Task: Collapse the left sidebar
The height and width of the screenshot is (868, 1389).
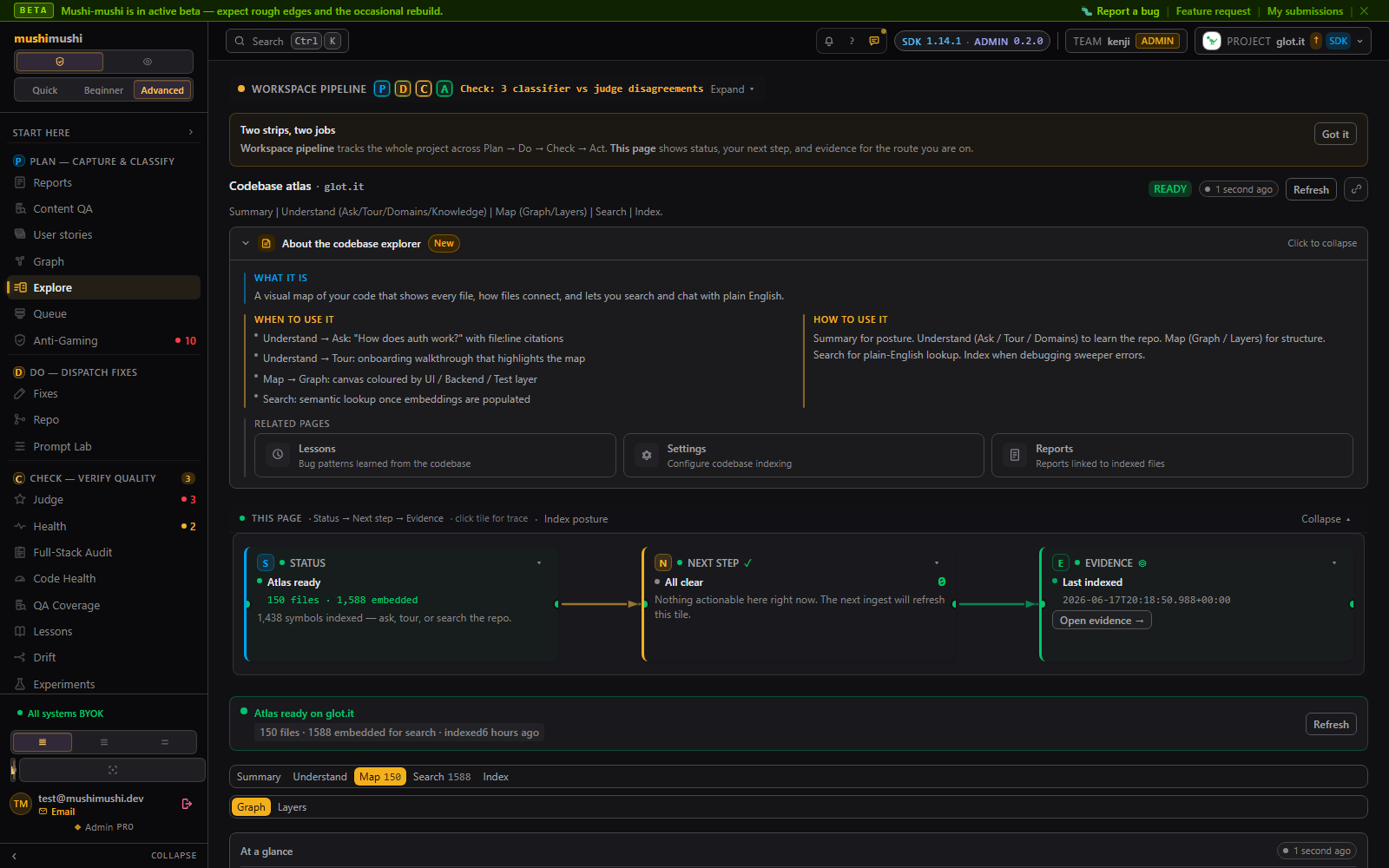Action: pyautogui.click(x=103, y=855)
